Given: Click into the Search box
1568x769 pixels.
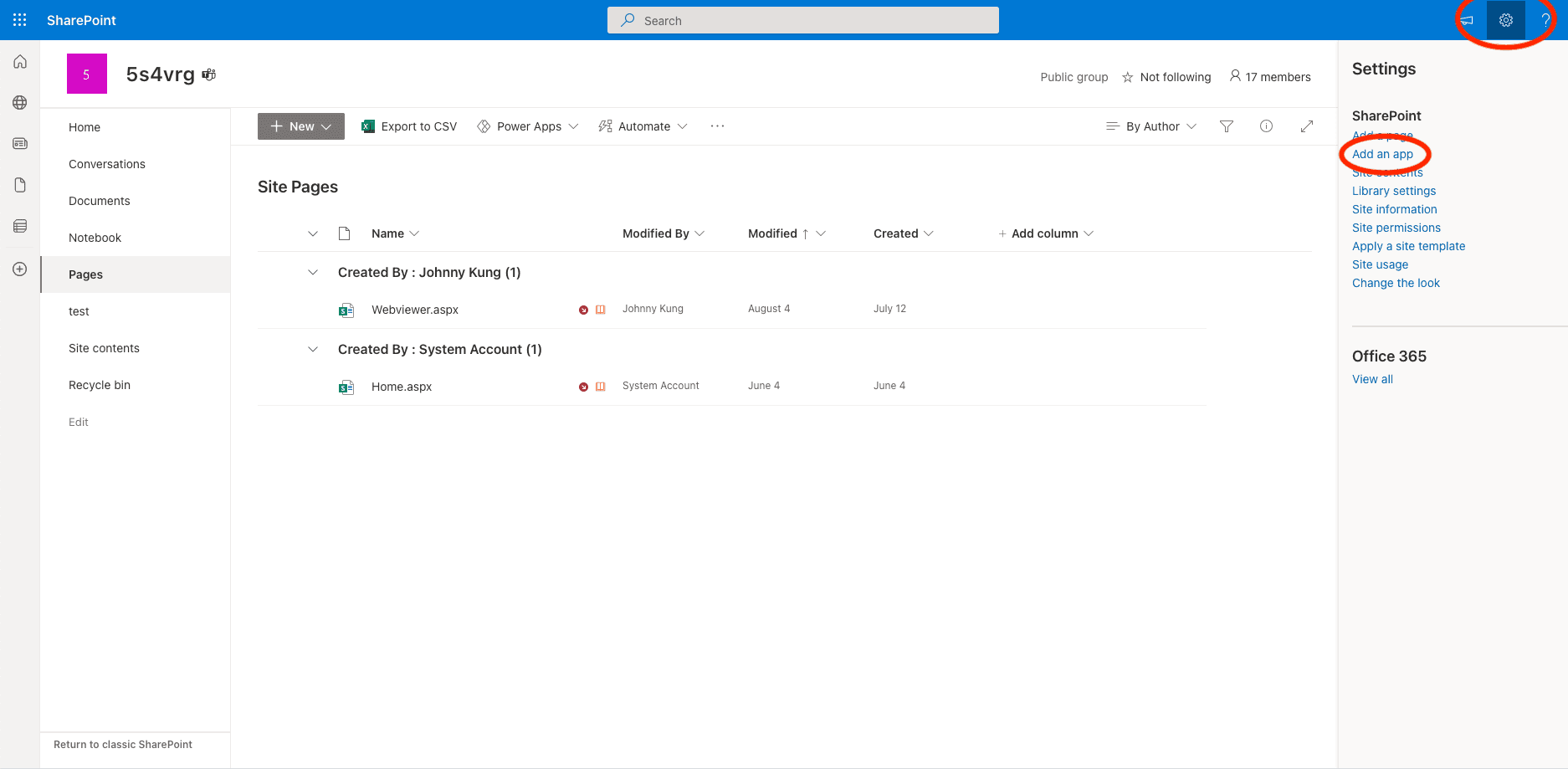Looking at the screenshot, I should [x=803, y=20].
